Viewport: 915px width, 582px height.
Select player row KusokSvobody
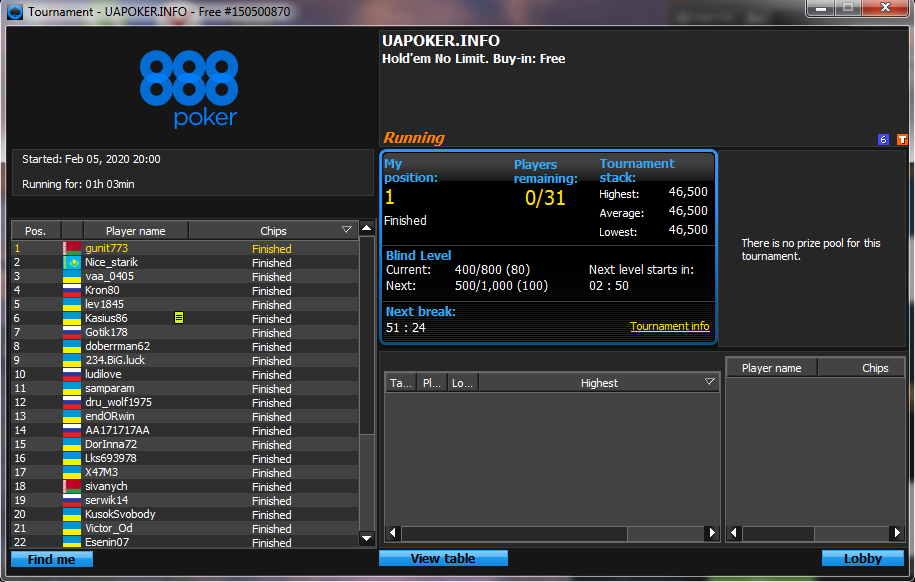pyautogui.click(x=185, y=514)
